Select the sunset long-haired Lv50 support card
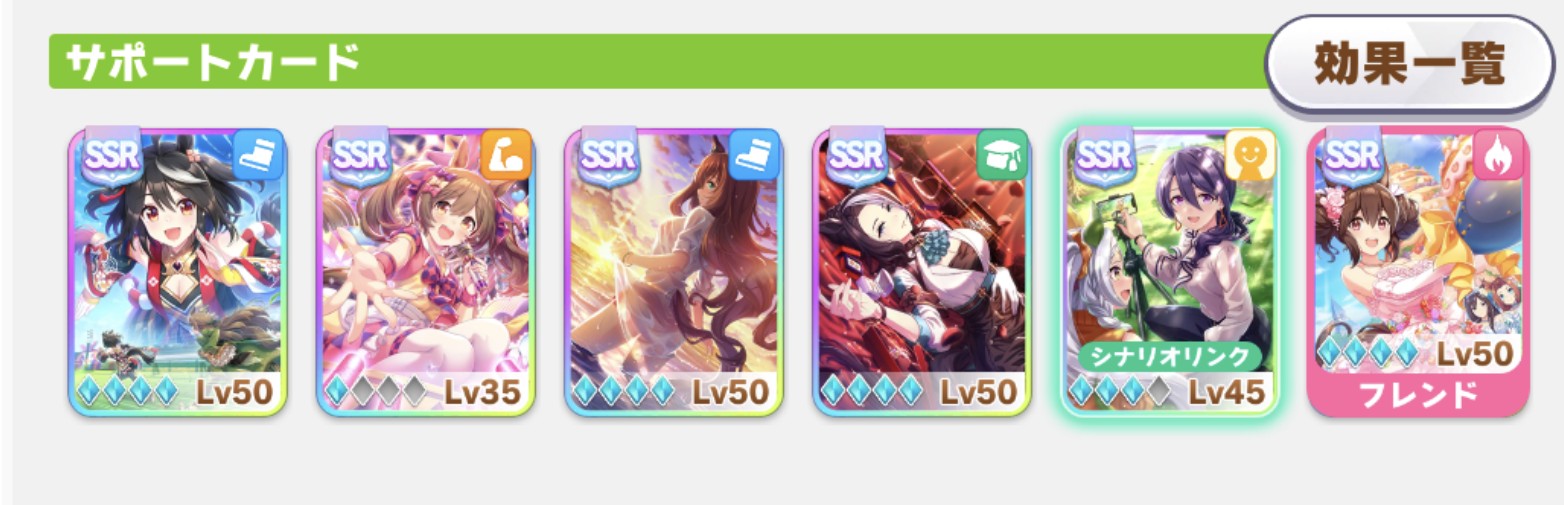This screenshot has height=505, width=1564. point(674,272)
